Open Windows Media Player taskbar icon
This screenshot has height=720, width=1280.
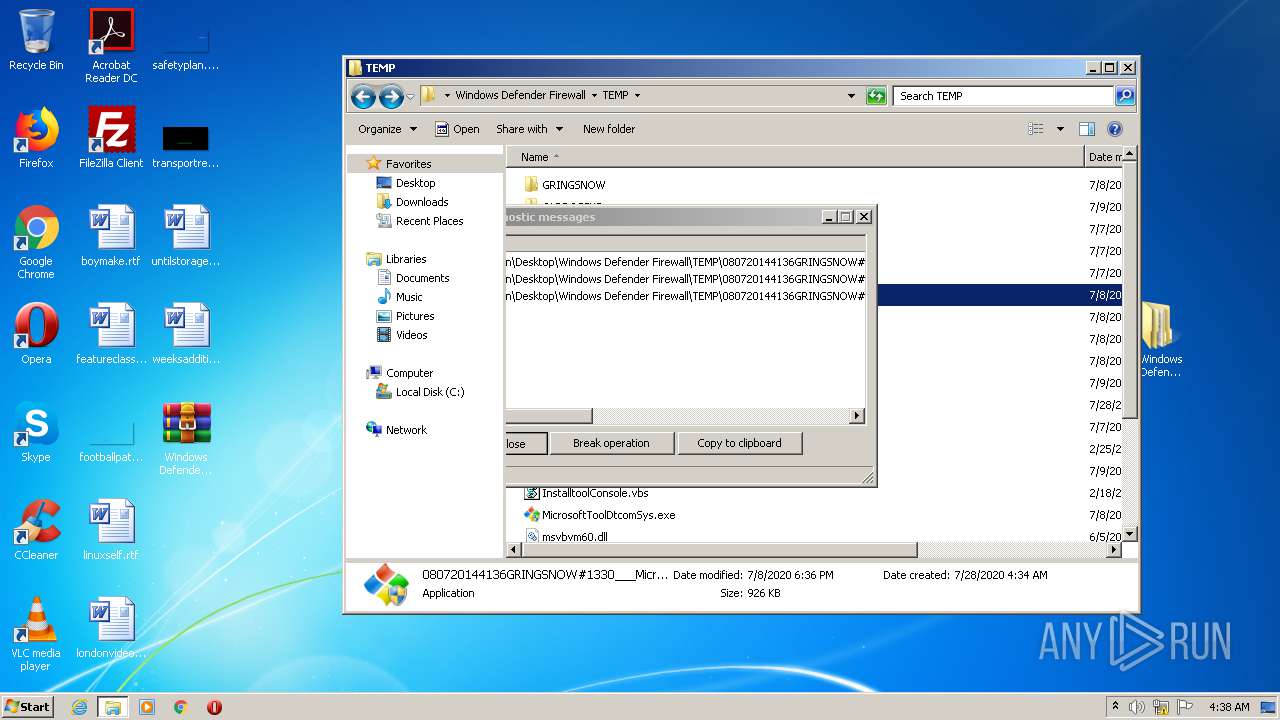tap(147, 707)
